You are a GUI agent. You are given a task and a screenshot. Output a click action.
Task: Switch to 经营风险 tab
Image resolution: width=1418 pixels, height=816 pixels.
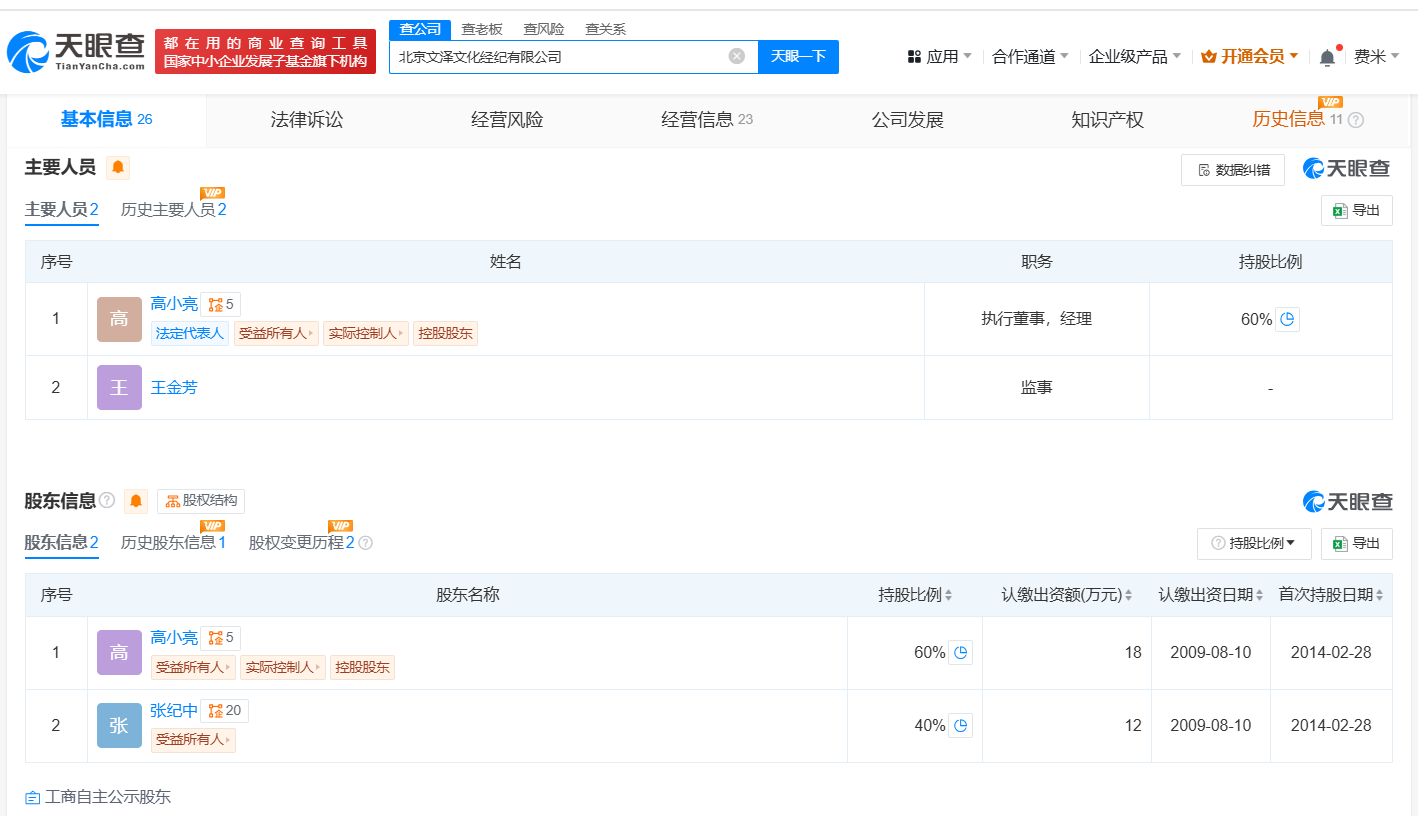pos(507,120)
